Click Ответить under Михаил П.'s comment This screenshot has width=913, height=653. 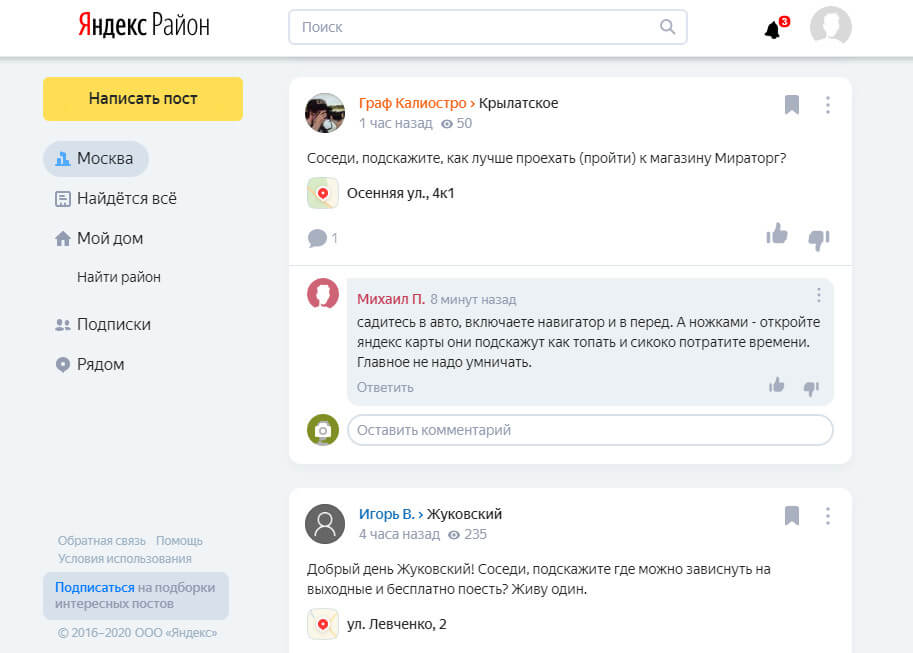[x=385, y=388]
